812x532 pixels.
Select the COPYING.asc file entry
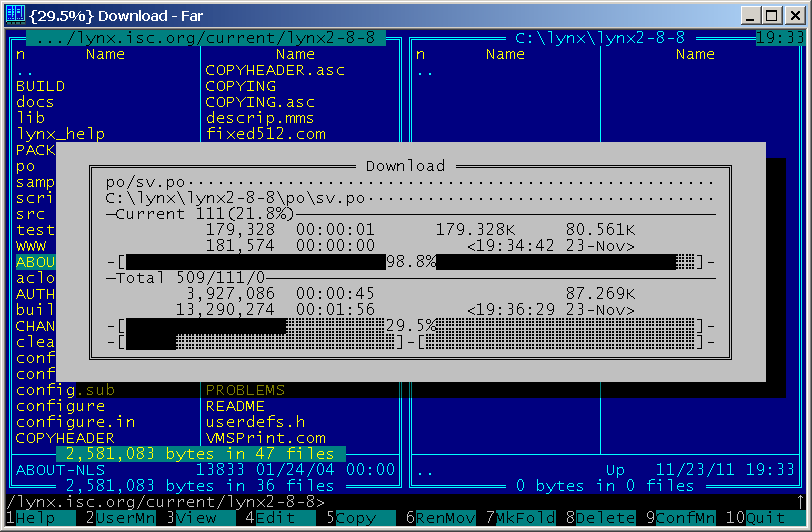(260, 102)
